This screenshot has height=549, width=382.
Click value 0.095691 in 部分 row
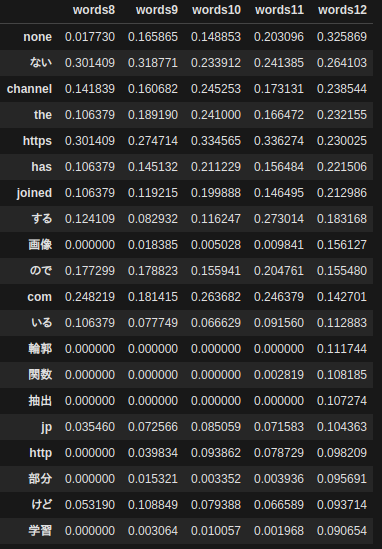pyautogui.click(x=342, y=479)
